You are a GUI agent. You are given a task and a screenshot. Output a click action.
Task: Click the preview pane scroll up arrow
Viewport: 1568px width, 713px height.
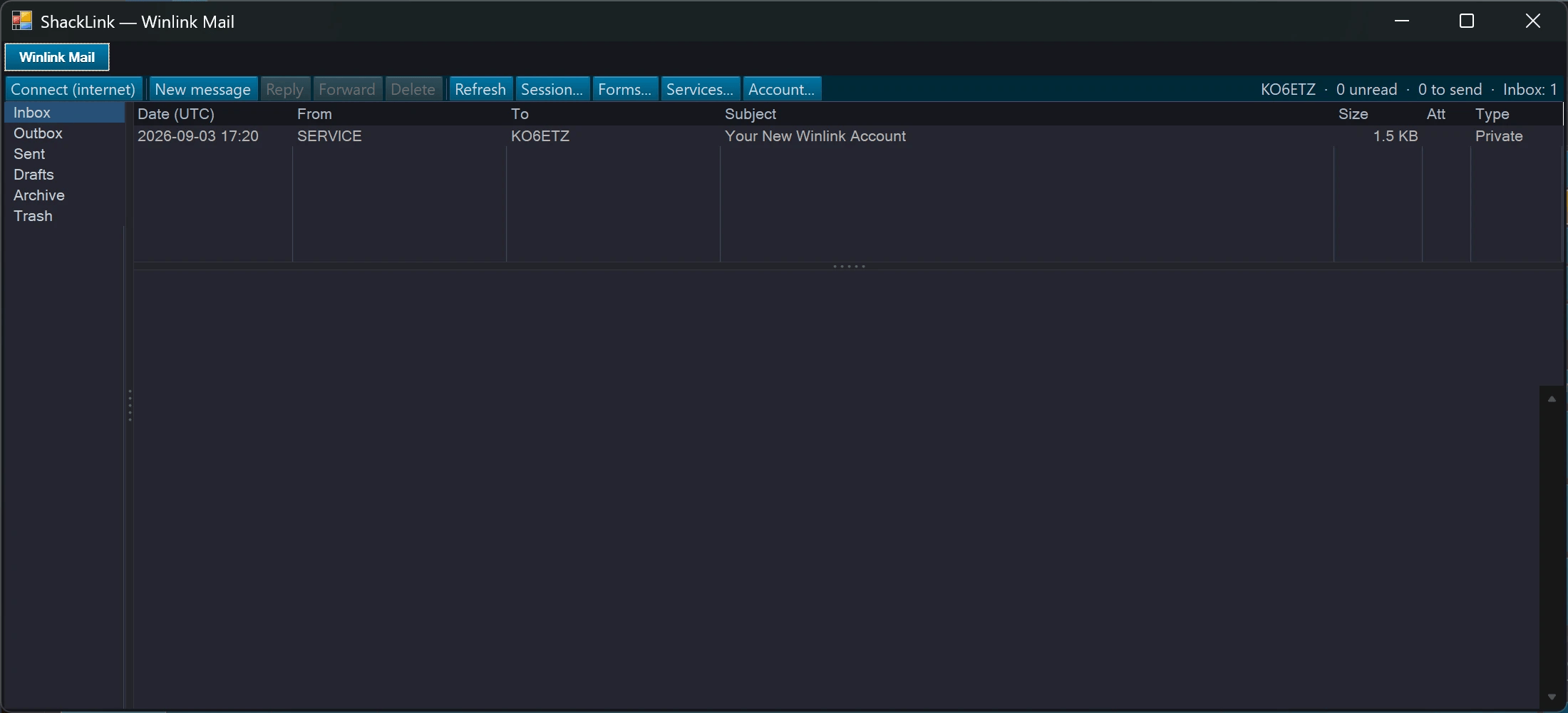(1552, 399)
